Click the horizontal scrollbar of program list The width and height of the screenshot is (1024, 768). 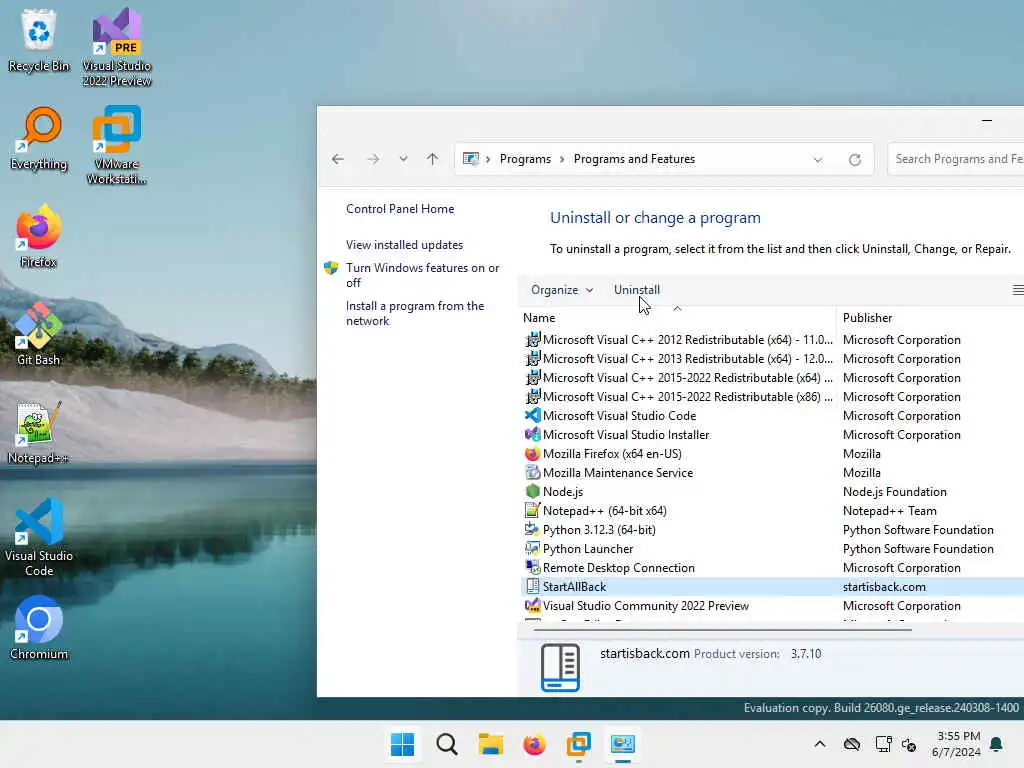pos(722,630)
